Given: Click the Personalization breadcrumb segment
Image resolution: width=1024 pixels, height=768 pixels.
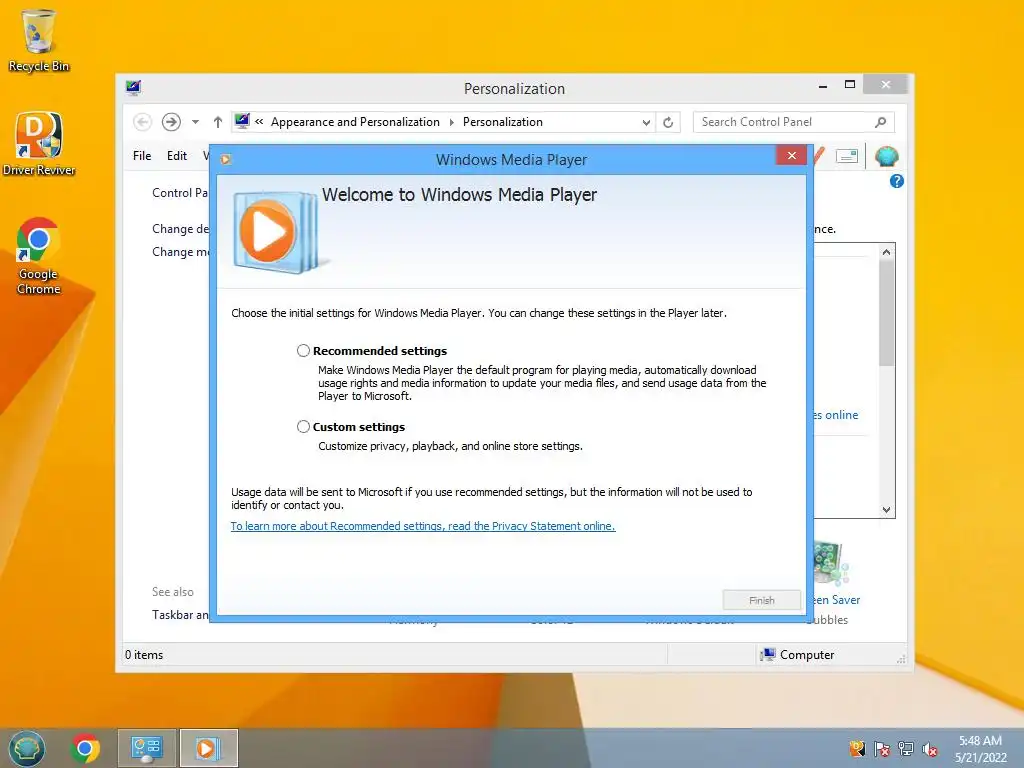Looking at the screenshot, I should click(x=503, y=122).
